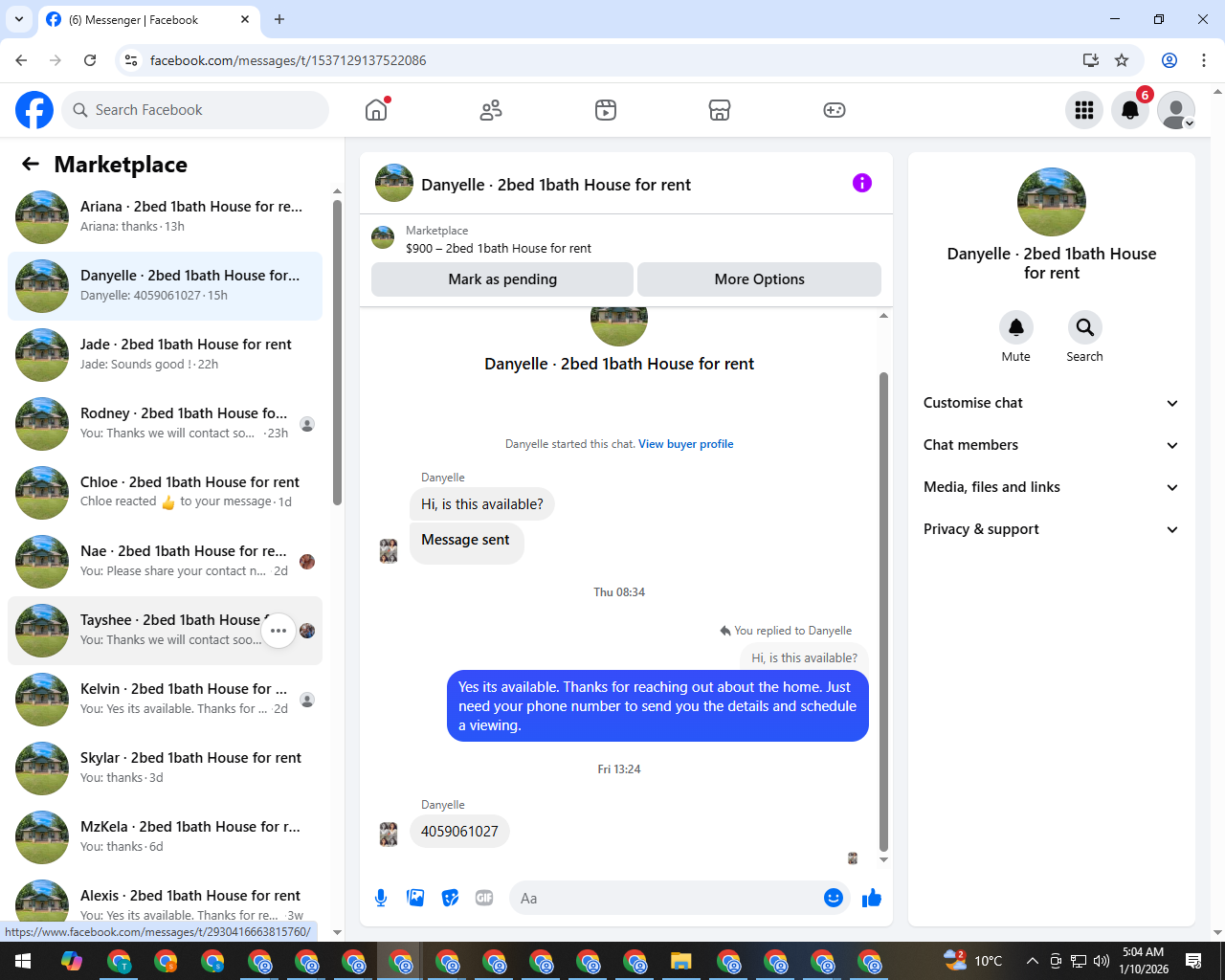Screen dimensions: 1225x980
Task: Show hidden icons chevron in system tray
Action: click(1032, 961)
